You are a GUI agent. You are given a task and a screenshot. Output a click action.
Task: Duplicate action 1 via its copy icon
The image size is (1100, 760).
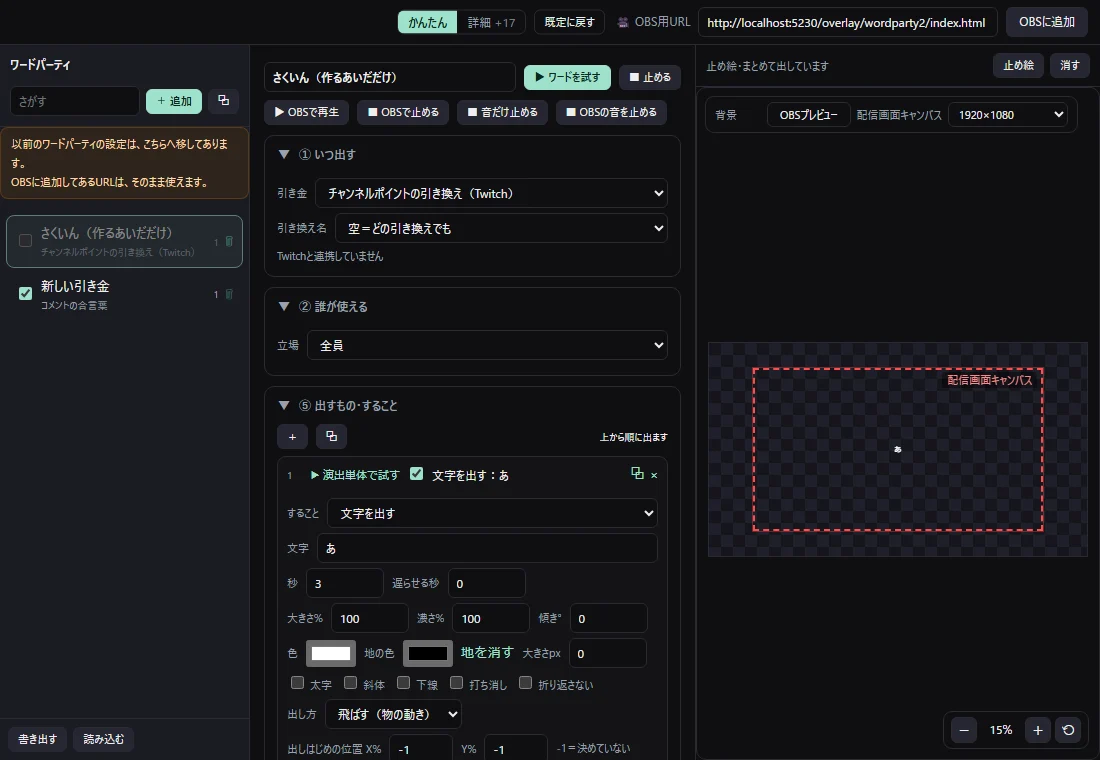tap(637, 474)
